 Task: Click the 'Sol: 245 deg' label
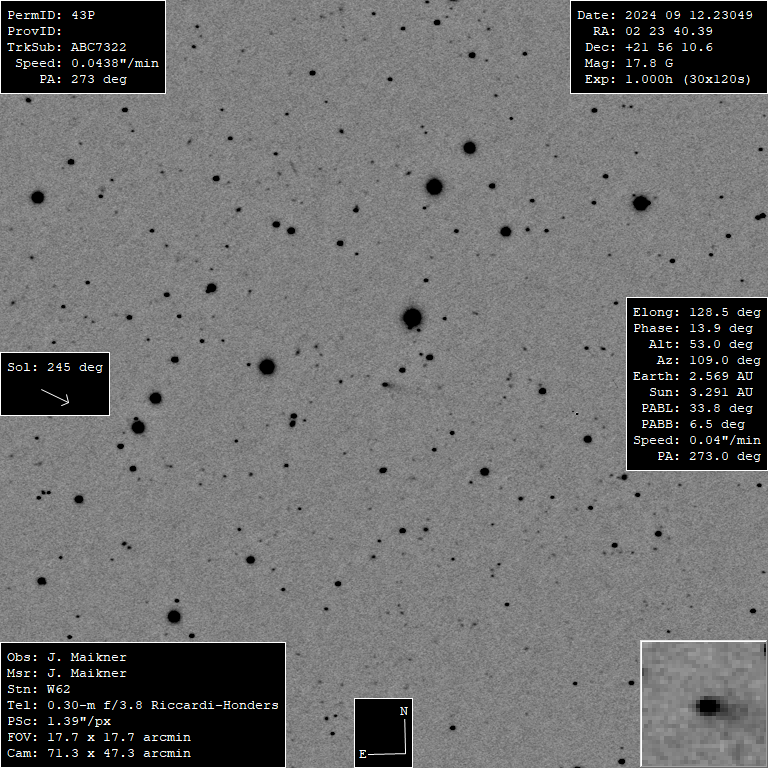pyautogui.click(x=55, y=367)
